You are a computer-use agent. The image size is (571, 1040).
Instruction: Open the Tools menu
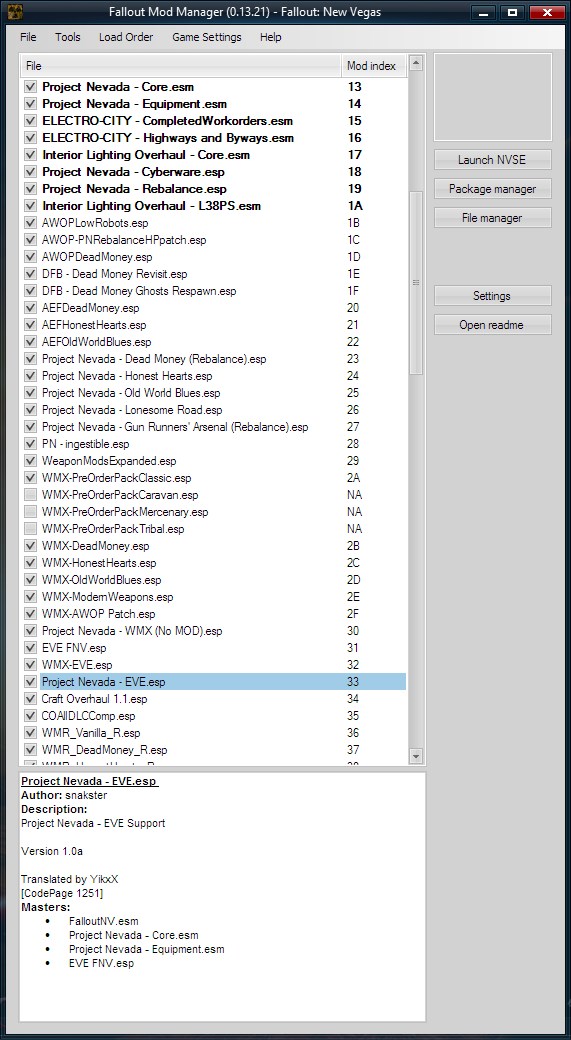pyautogui.click(x=68, y=37)
